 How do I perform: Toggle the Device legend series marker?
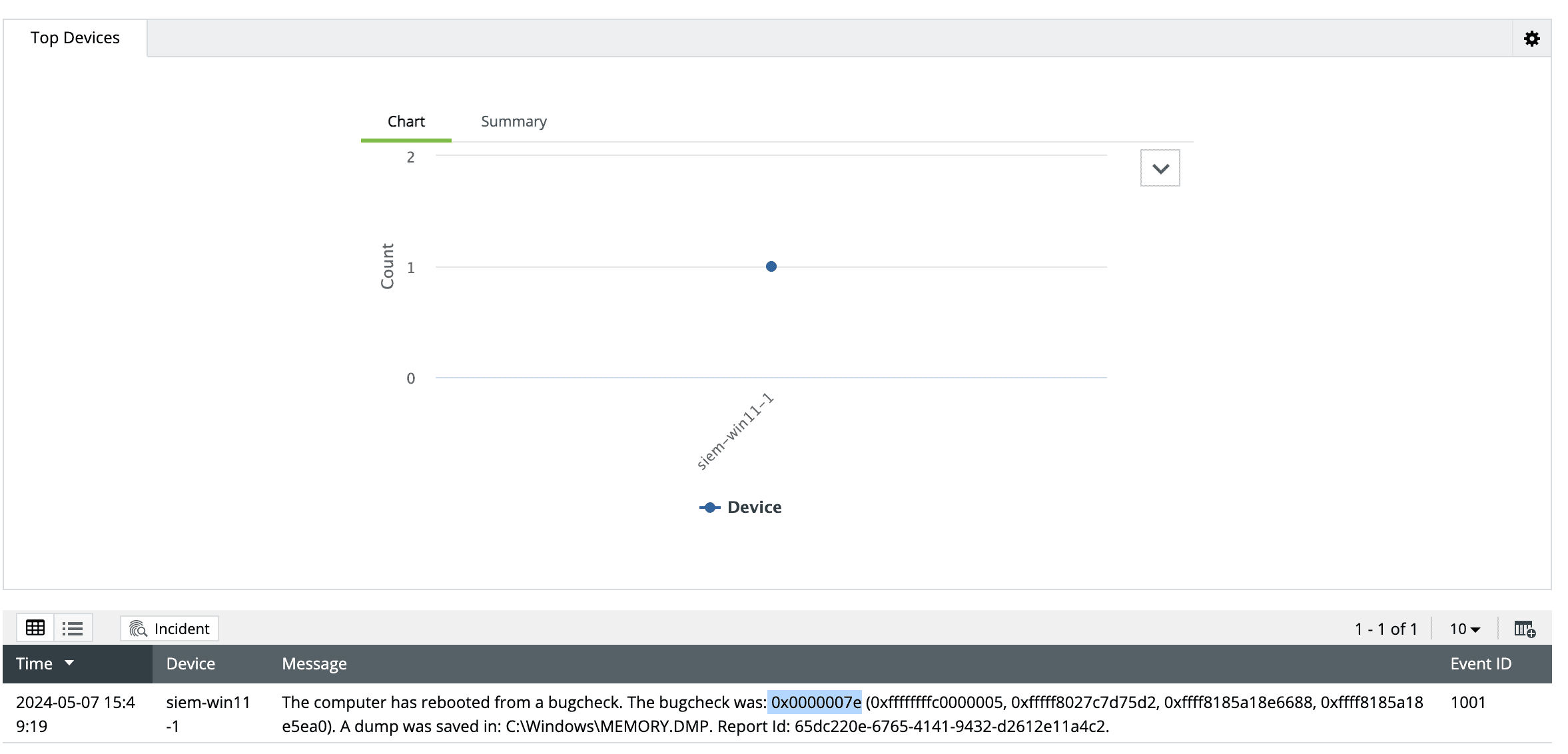click(709, 508)
